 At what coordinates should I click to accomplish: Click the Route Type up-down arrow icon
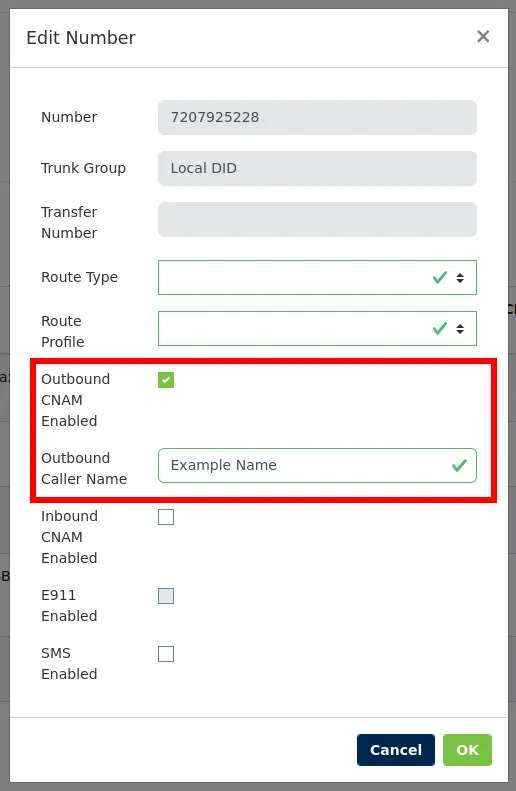[x=460, y=277]
